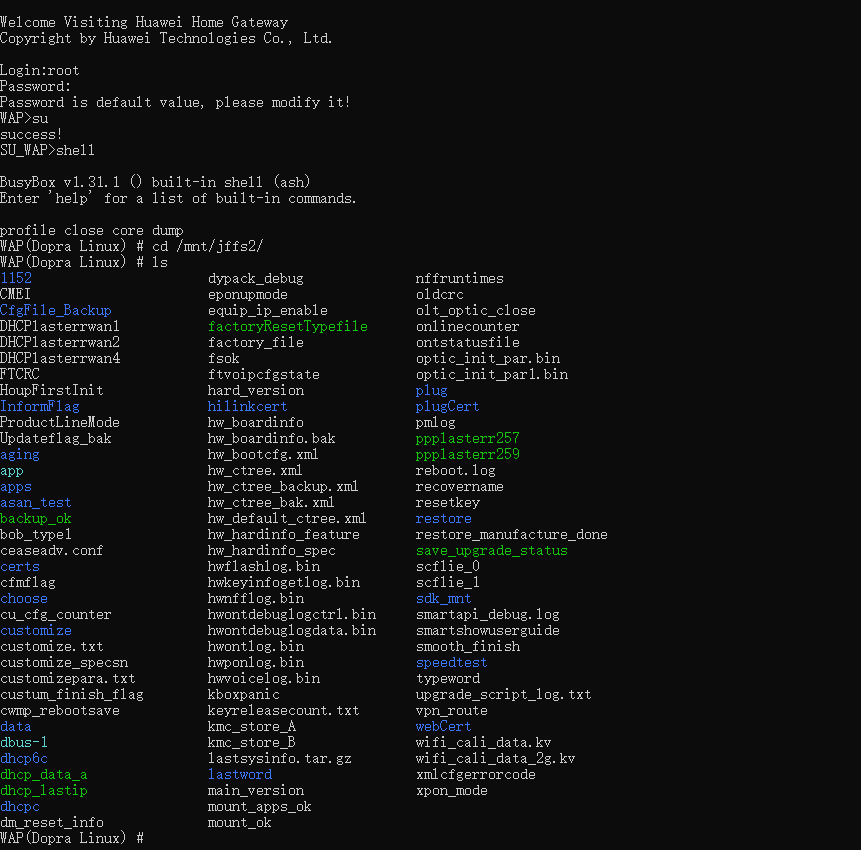Select the sdk_mnt directory entry
861x850 pixels.
coord(443,599)
